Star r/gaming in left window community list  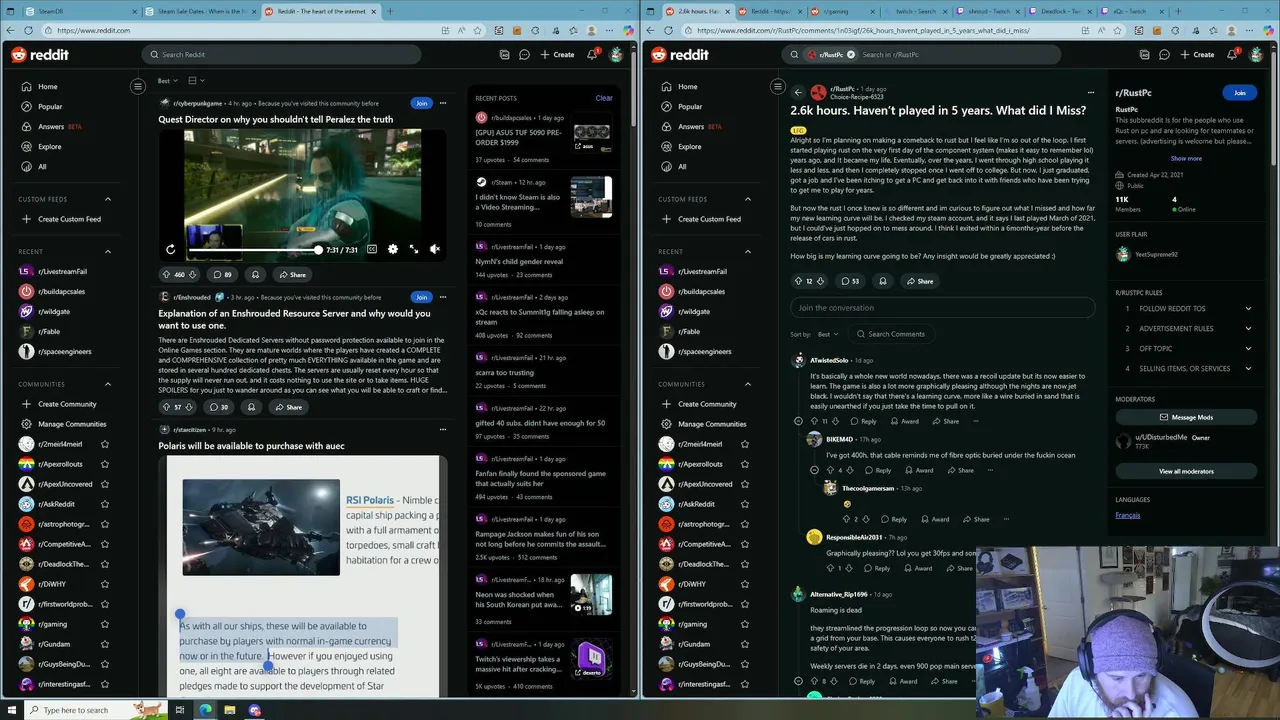coord(104,624)
